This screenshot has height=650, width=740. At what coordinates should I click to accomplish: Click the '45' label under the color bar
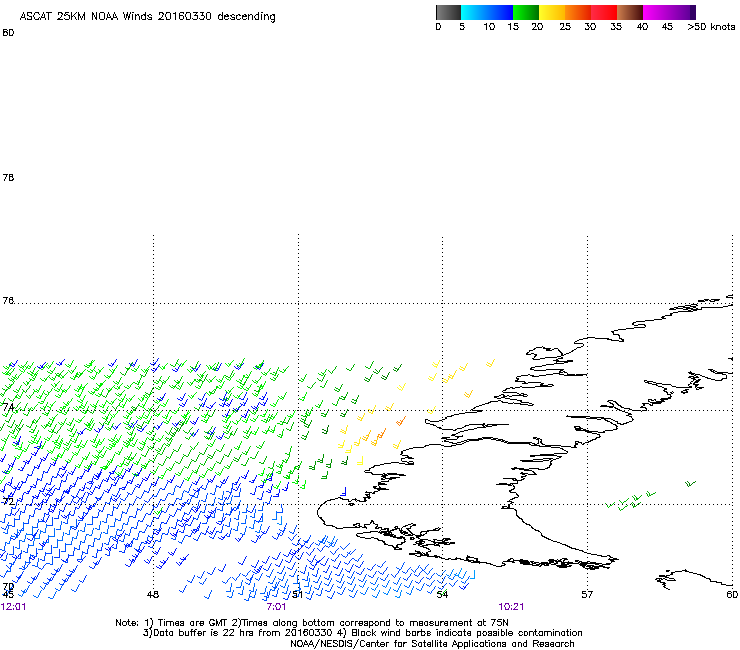667,27
